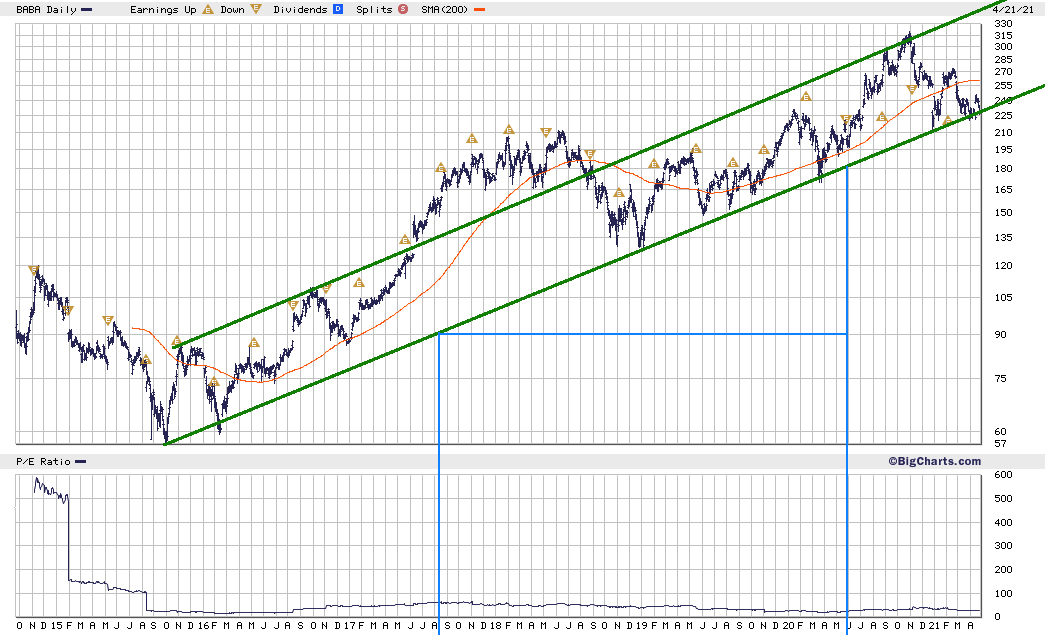
Task: Click the 255 price axis value
Action: 1003,85
